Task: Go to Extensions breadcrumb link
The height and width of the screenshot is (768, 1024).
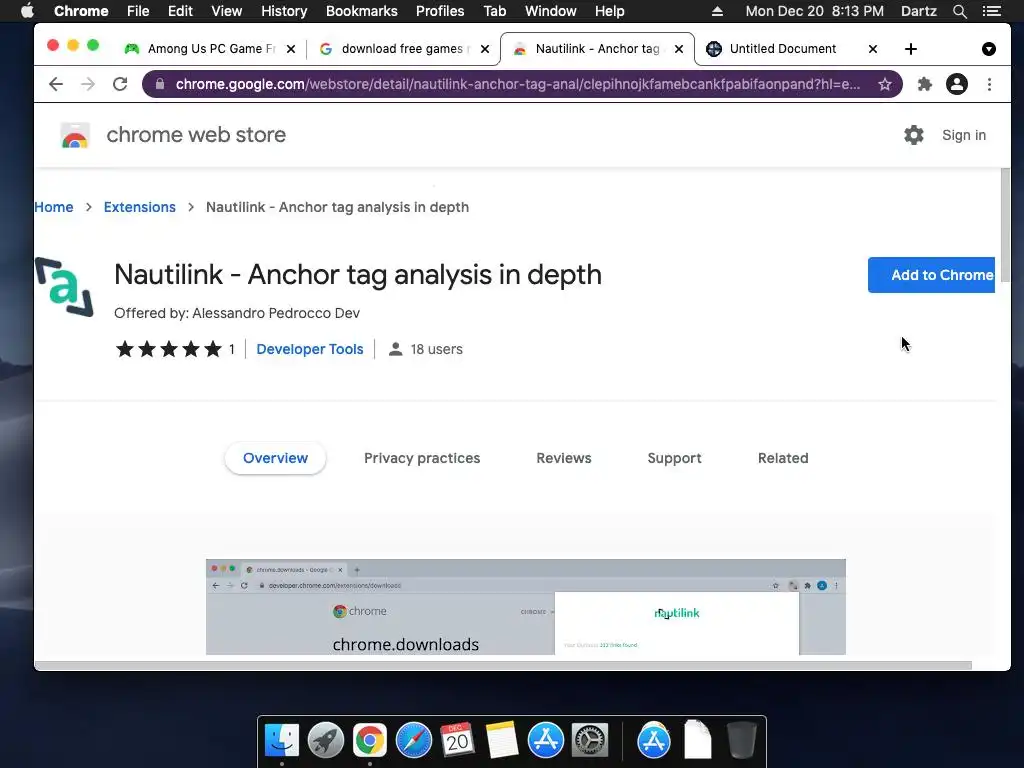Action: pyautogui.click(x=140, y=207)
